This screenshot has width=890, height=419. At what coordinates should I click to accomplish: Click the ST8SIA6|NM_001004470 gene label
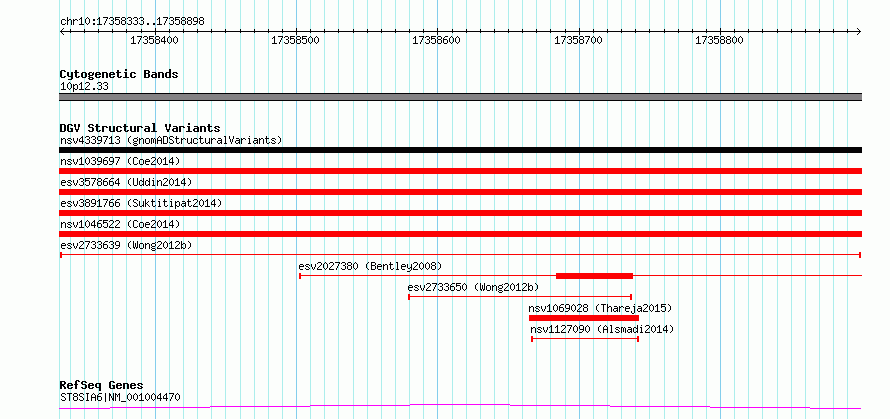120,397
